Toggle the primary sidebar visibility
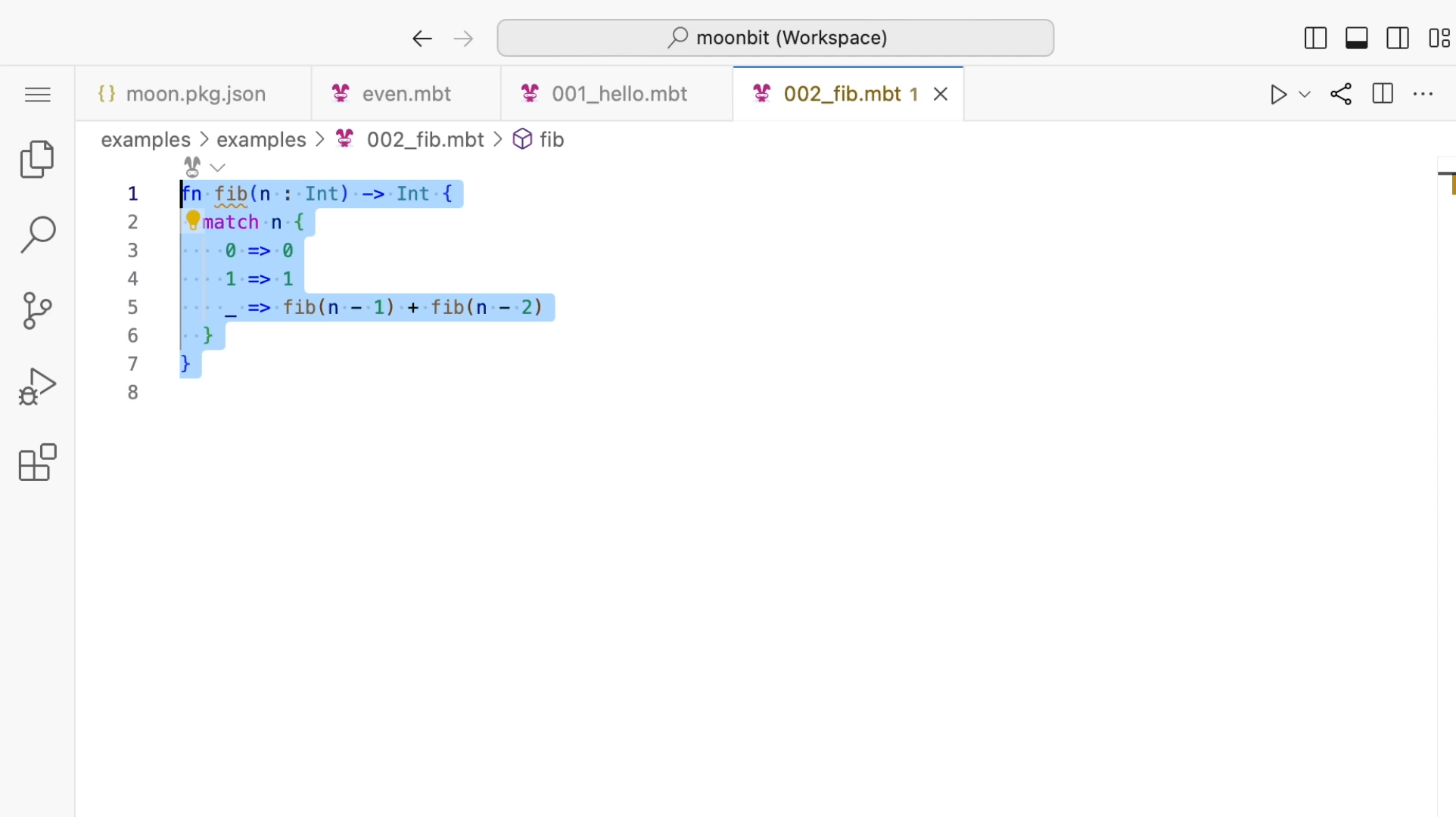The height and width of the screenshot is (817, 1456). tap(1315, 37)
